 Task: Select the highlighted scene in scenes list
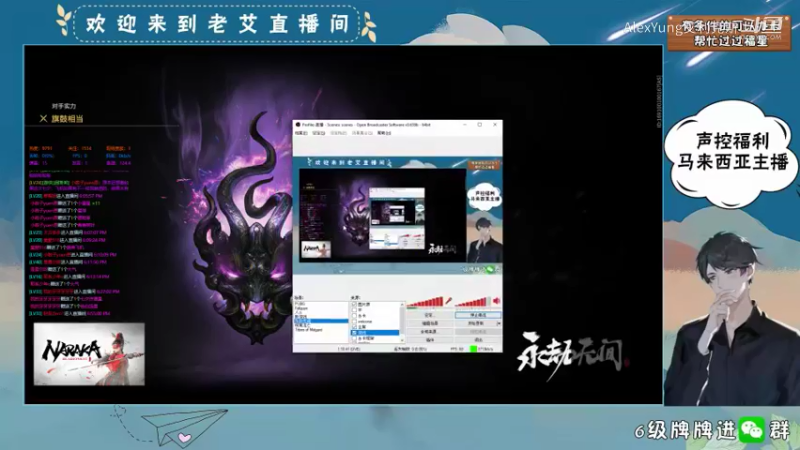pyautogui.click(x=321, y=321)
